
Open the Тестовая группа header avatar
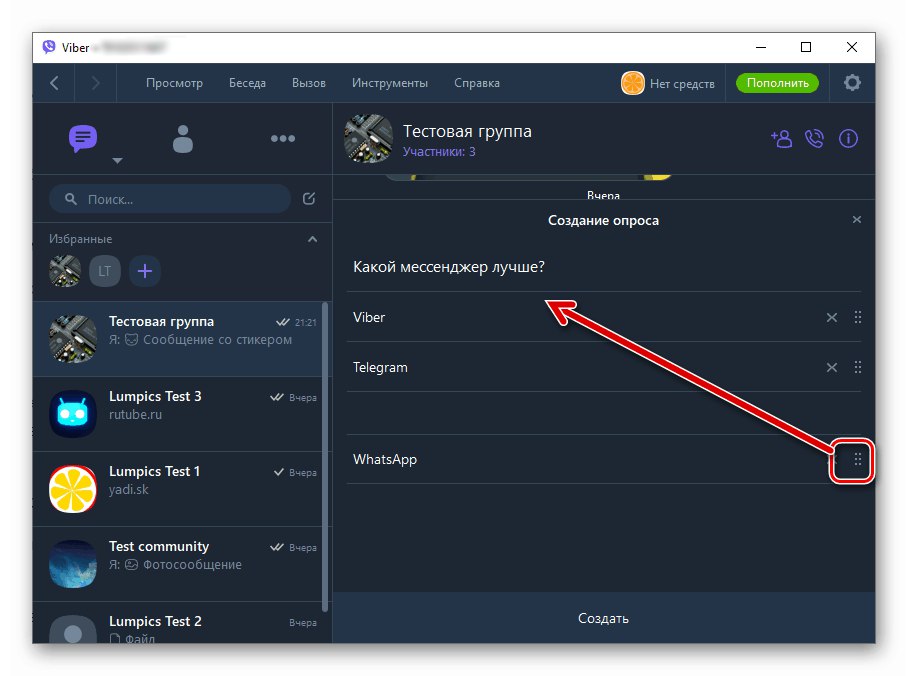(x=368, y=138)
